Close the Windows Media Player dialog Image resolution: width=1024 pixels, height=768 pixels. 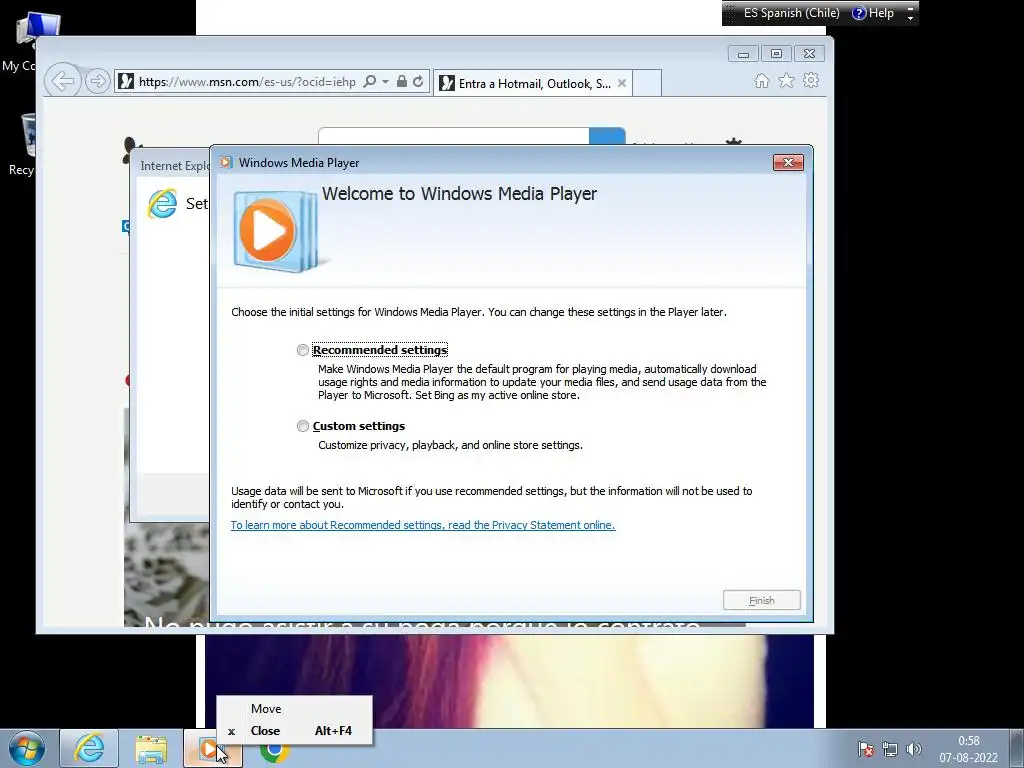pyautogui.click(x=788, y=163)
